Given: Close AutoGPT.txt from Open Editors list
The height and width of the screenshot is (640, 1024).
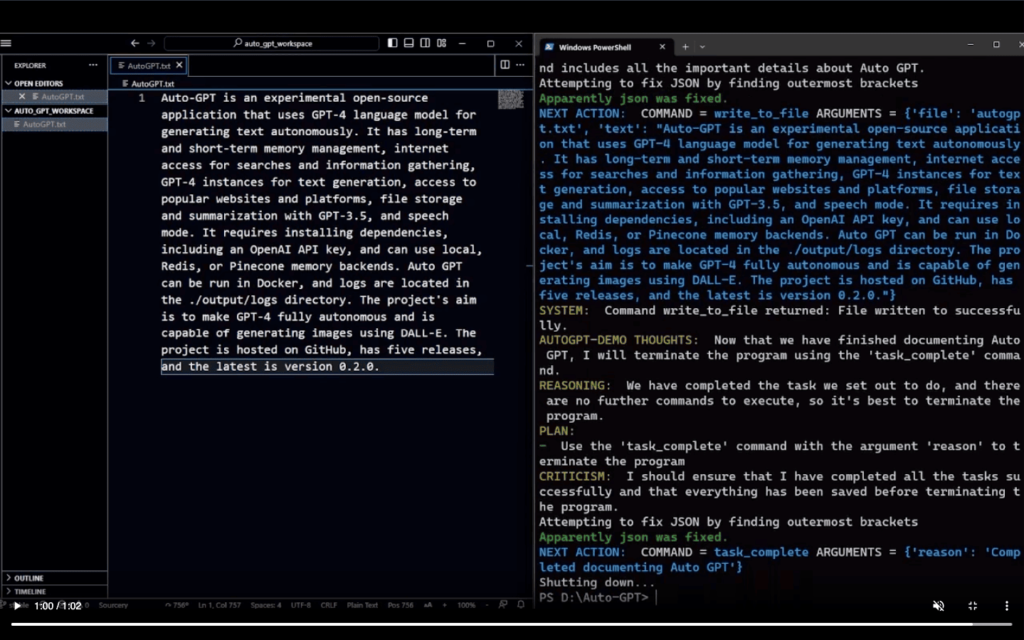Looking at the screenshot, I should click(x=22, y=97).
